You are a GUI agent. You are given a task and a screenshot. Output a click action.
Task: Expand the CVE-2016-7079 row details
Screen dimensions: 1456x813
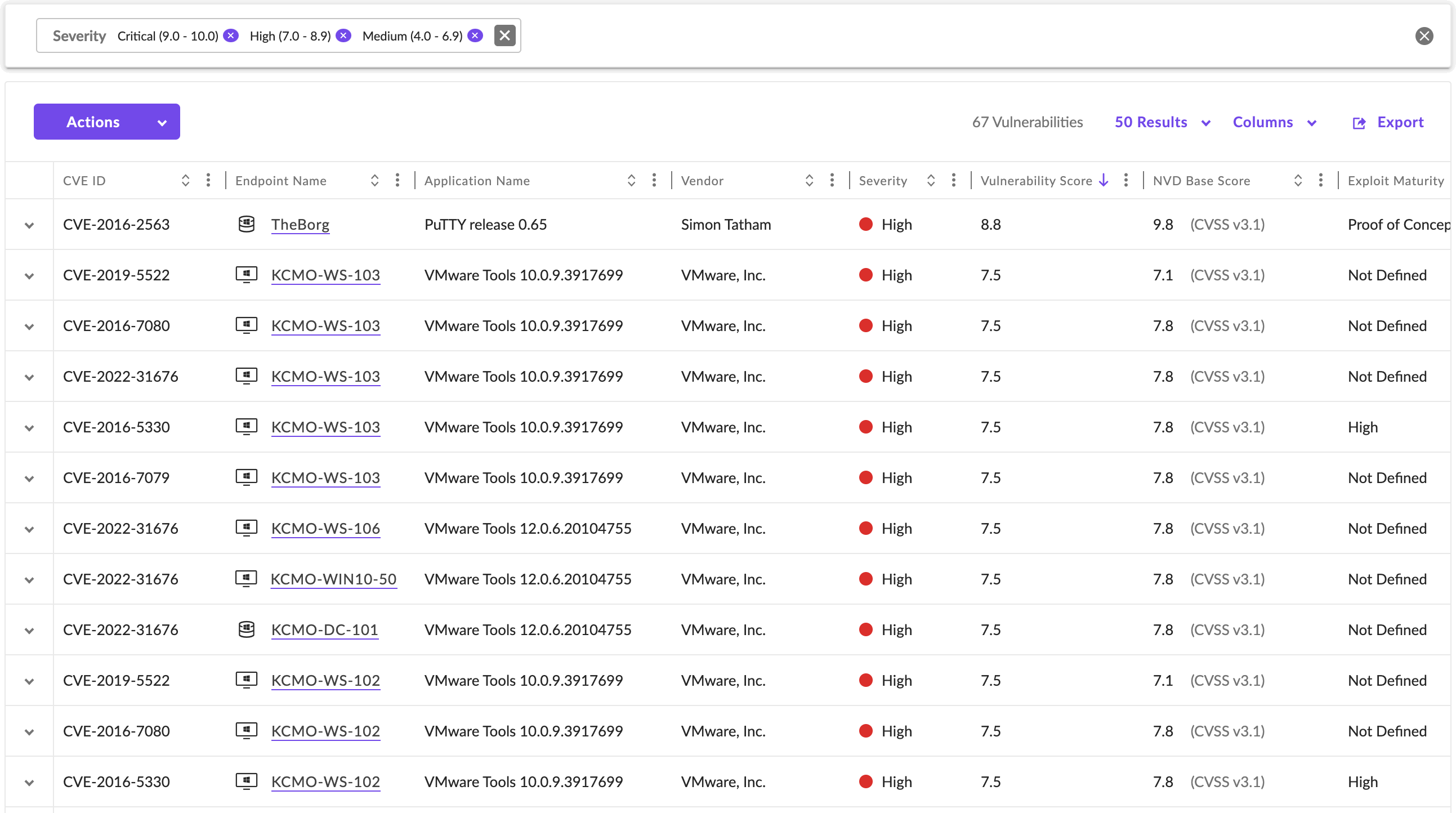tap(29, 479)
